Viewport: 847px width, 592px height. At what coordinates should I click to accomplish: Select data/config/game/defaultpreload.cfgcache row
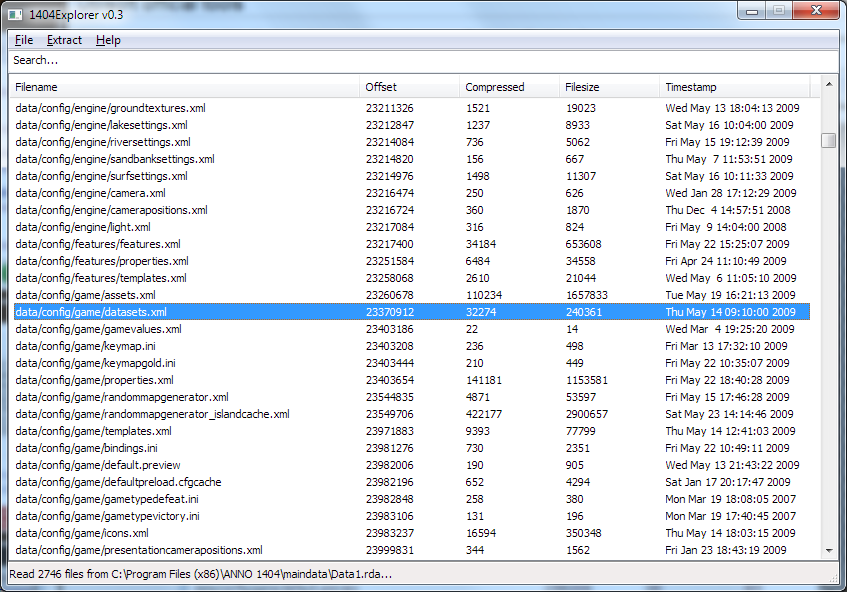click(x=412, y=482)
